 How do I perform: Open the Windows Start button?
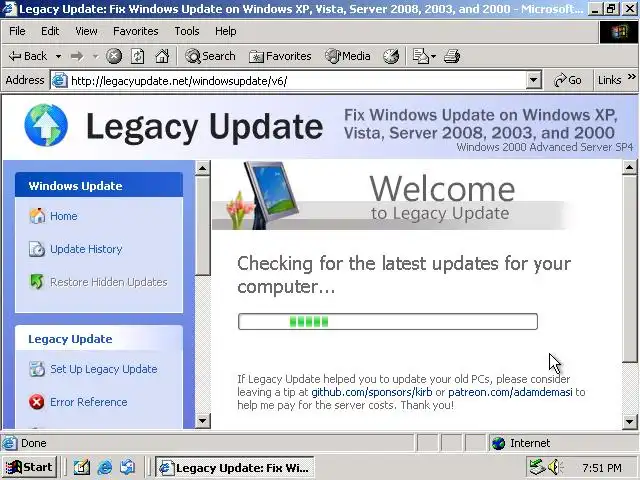[x=29, y=467]
